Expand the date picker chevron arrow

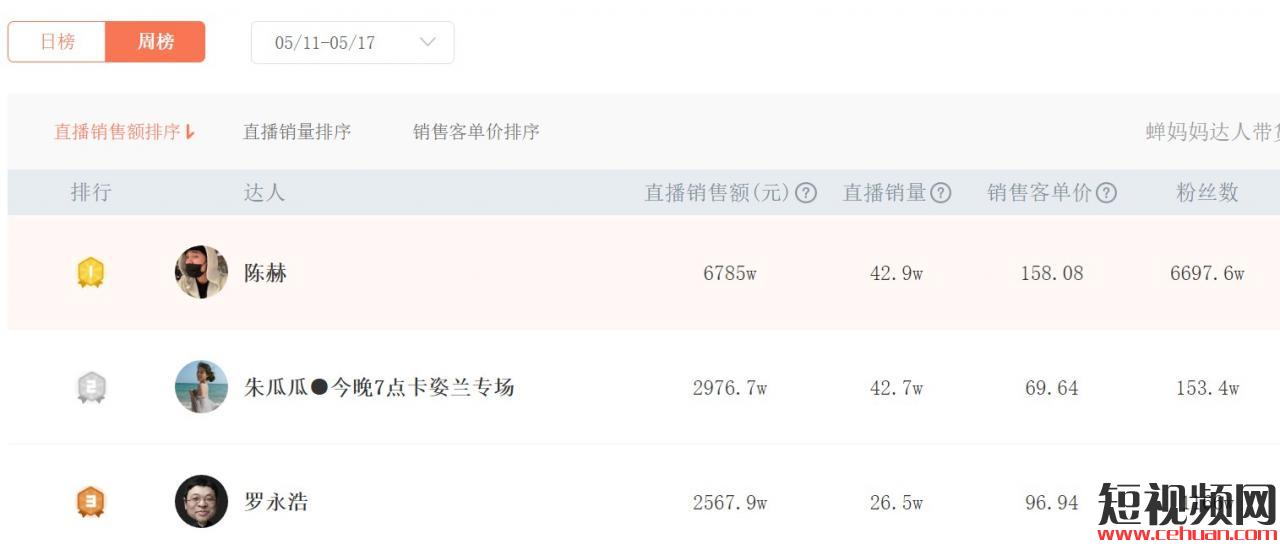point(428,42)
